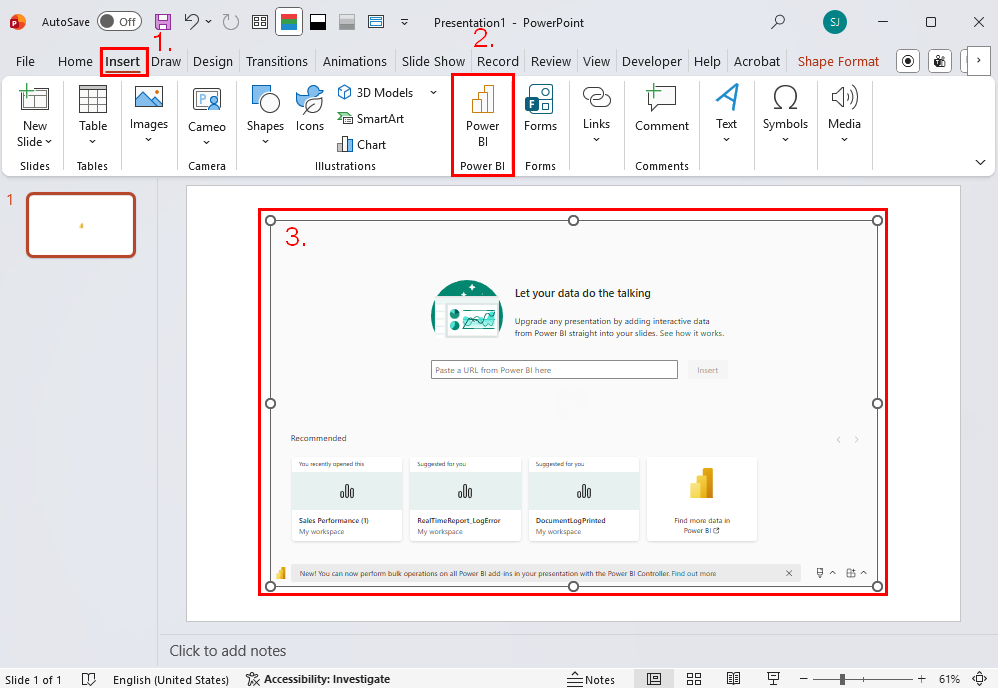Switch to Slide Sorter view
Screen dimensions: 998x688
(x=694, y=678)
